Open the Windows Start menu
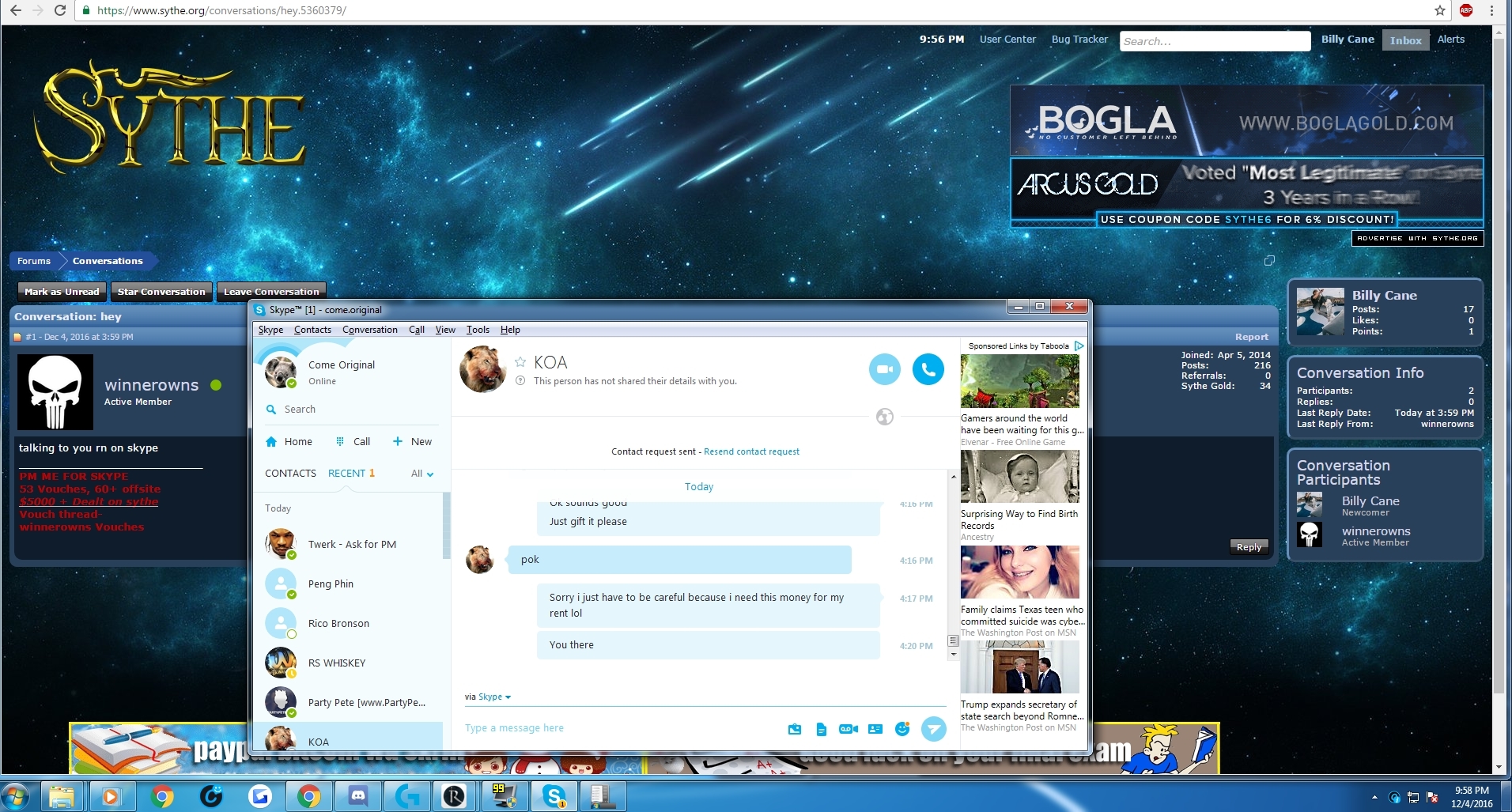1512x812 pixels. pos(17,796)
